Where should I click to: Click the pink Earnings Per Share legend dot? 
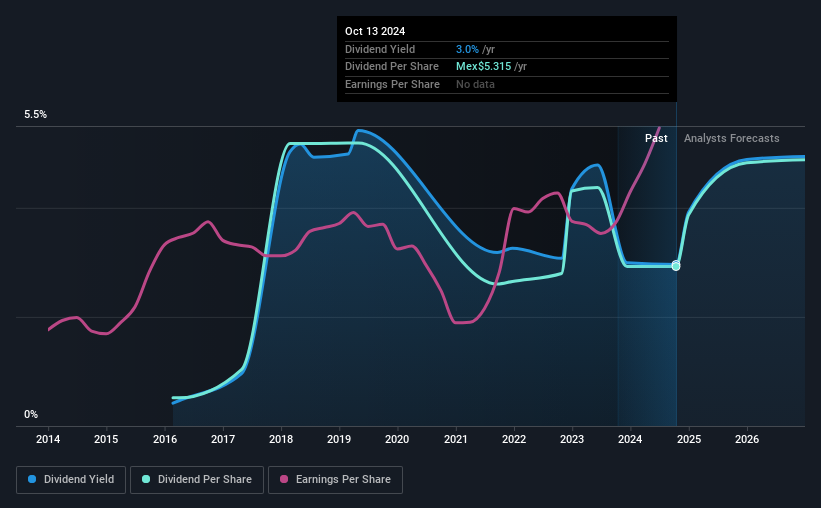(x=284, y=479)
